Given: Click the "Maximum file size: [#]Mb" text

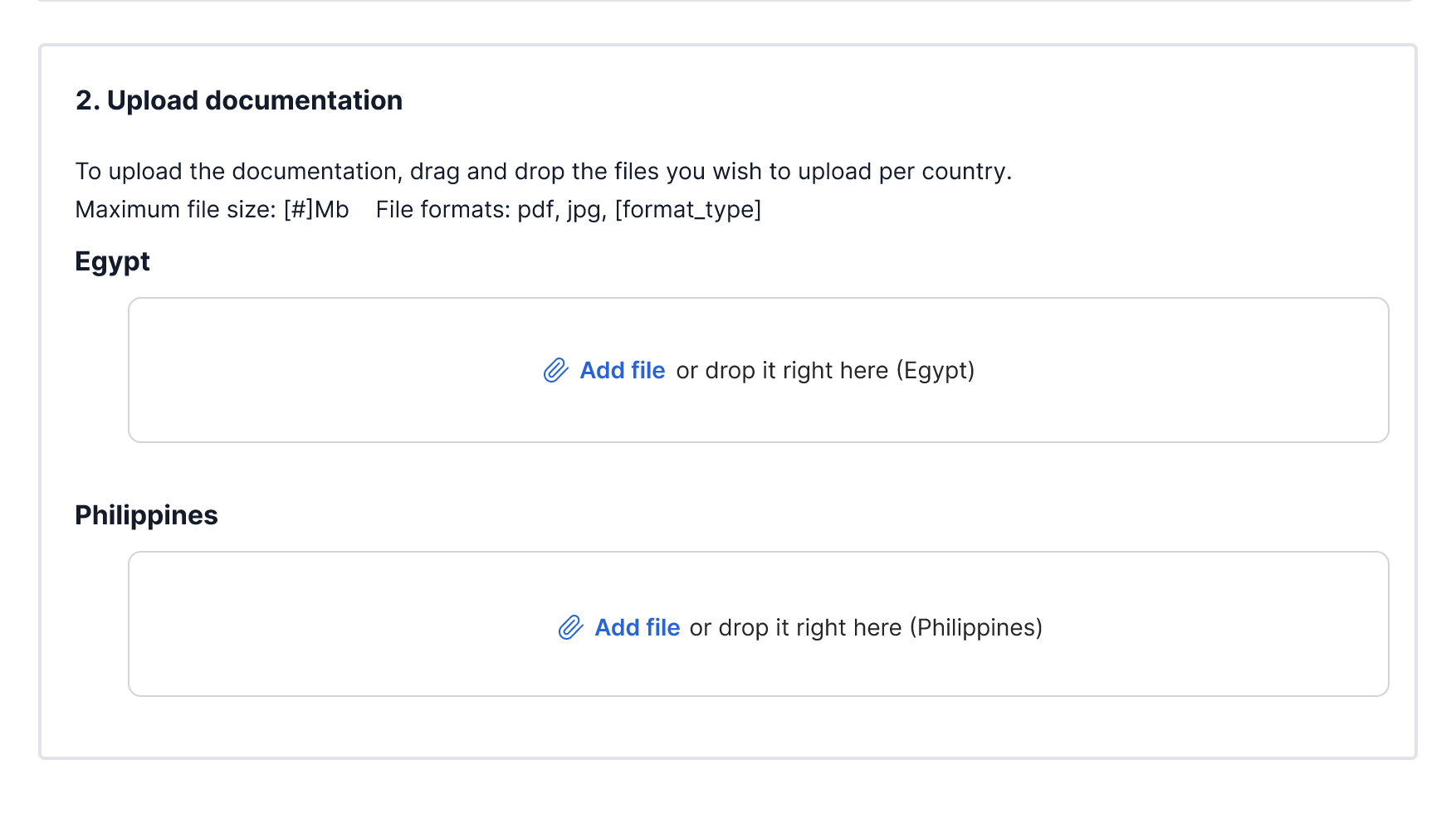Looking at the screenshot, I should point(213,209).
